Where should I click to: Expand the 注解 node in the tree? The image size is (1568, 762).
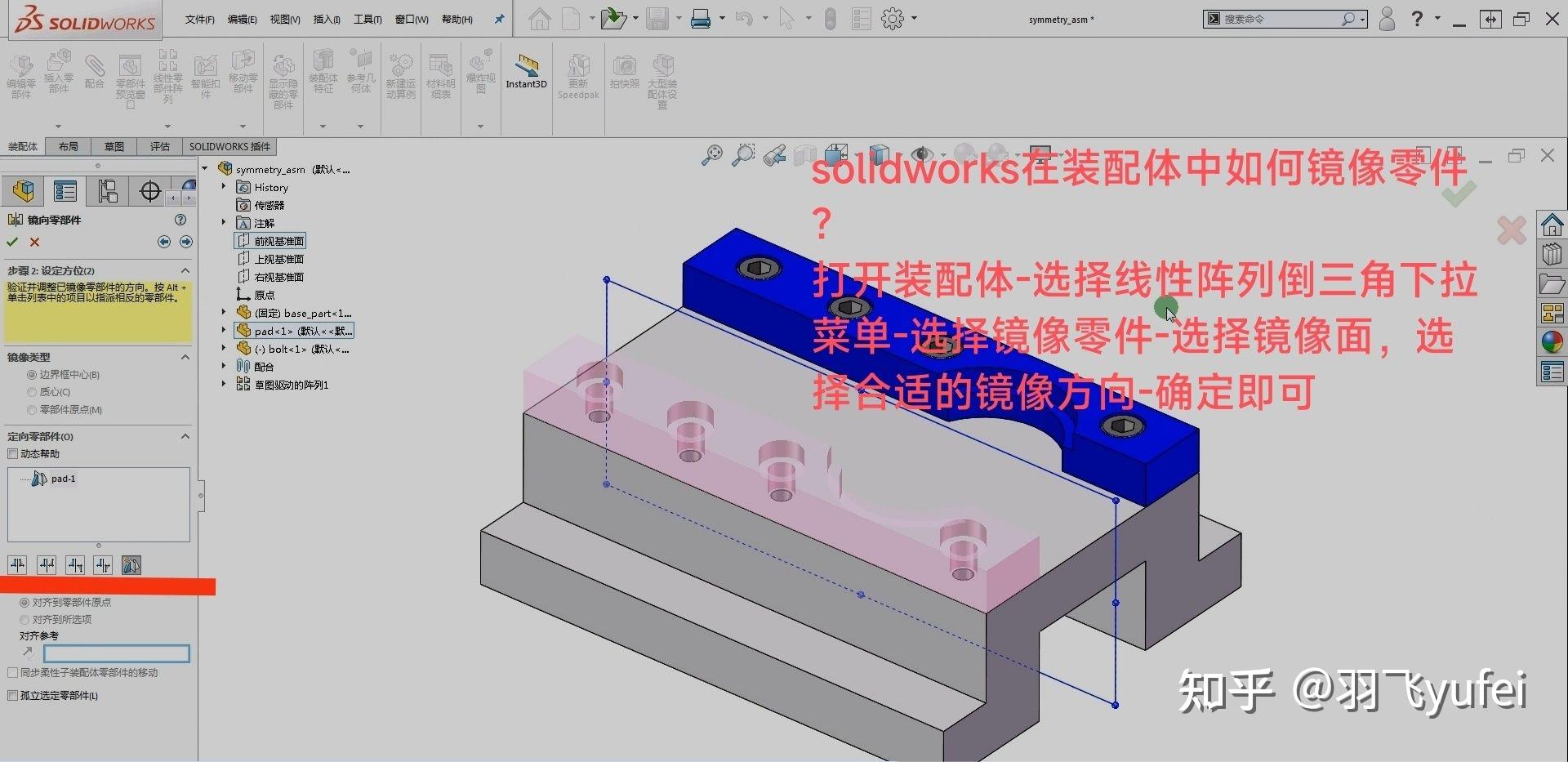pos(224,222)
